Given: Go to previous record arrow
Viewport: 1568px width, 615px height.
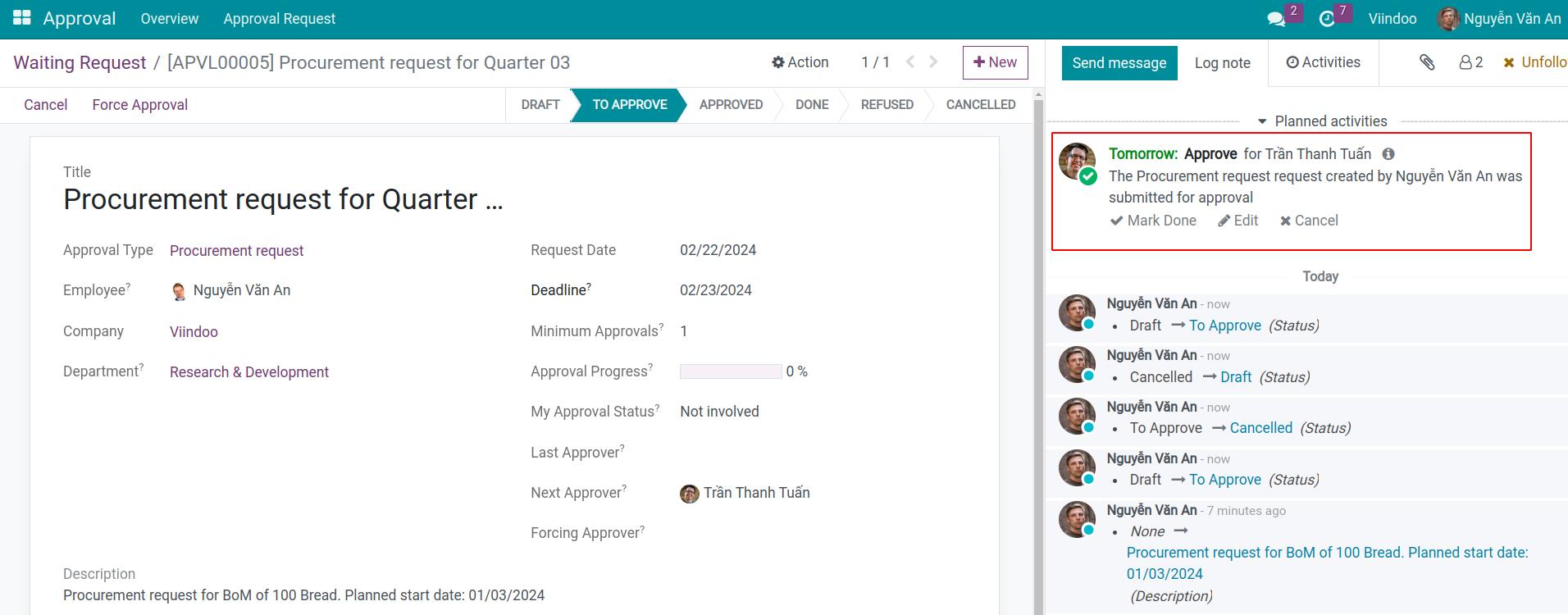Looking at the screenshot, I should [x=910, y=62].
